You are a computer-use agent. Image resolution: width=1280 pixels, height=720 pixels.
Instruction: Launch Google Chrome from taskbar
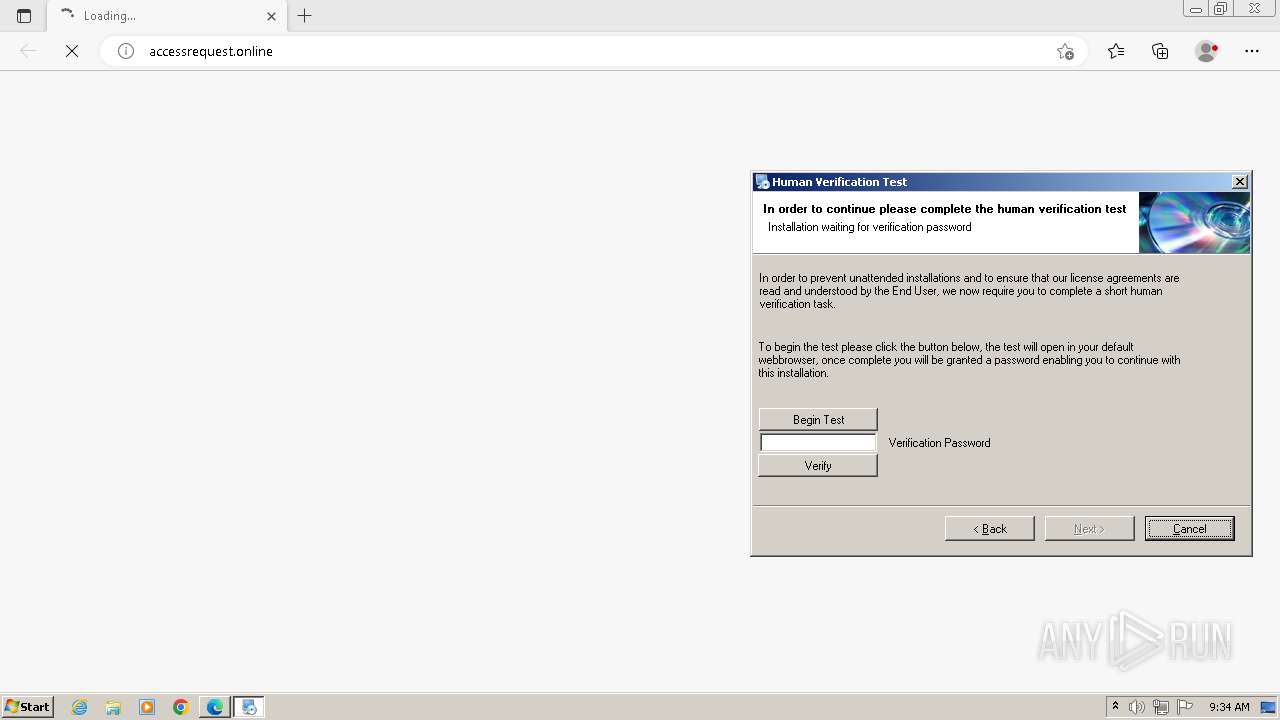coord(181,707)
